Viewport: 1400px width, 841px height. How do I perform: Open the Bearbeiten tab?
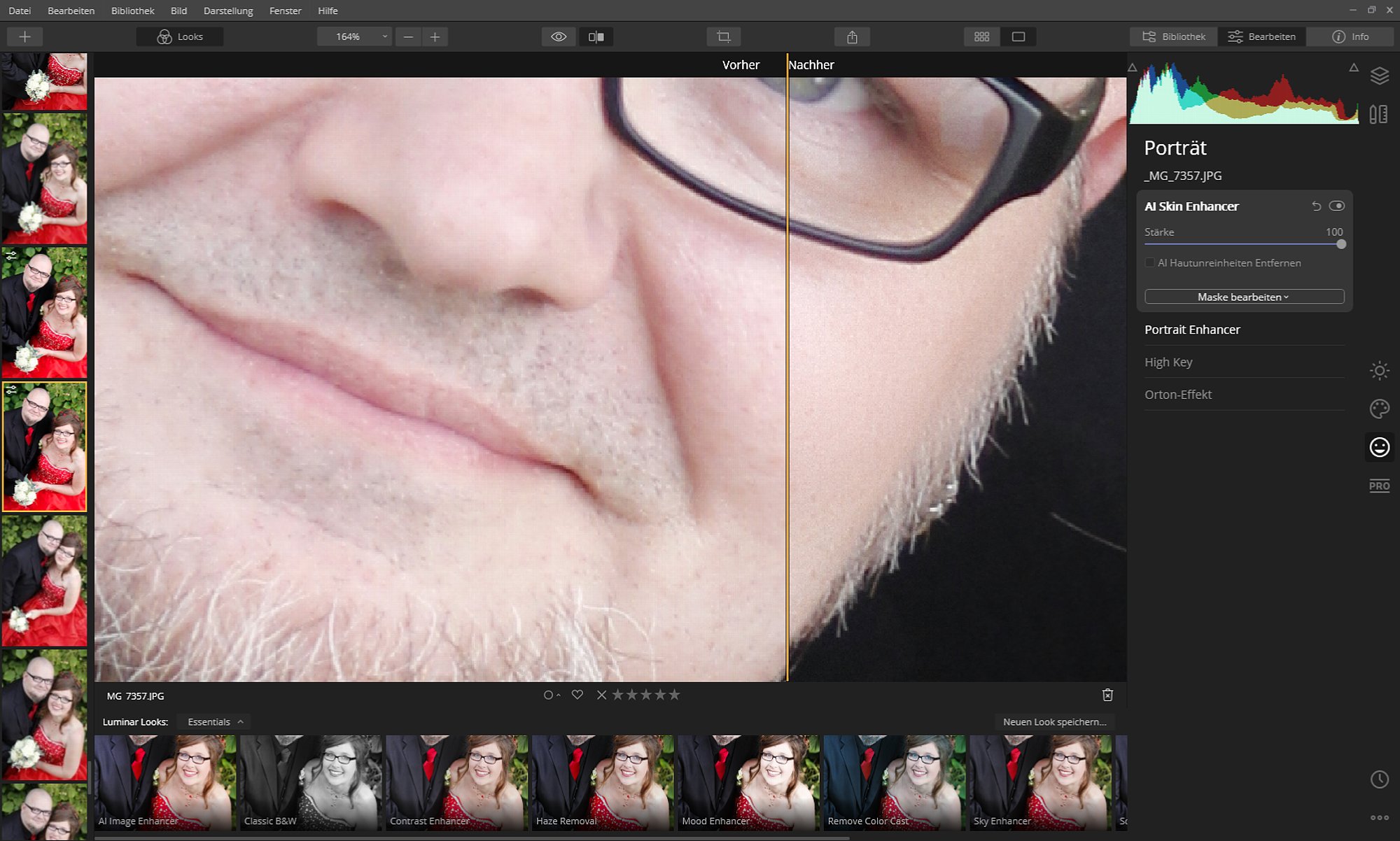[x=1262, y=36]
